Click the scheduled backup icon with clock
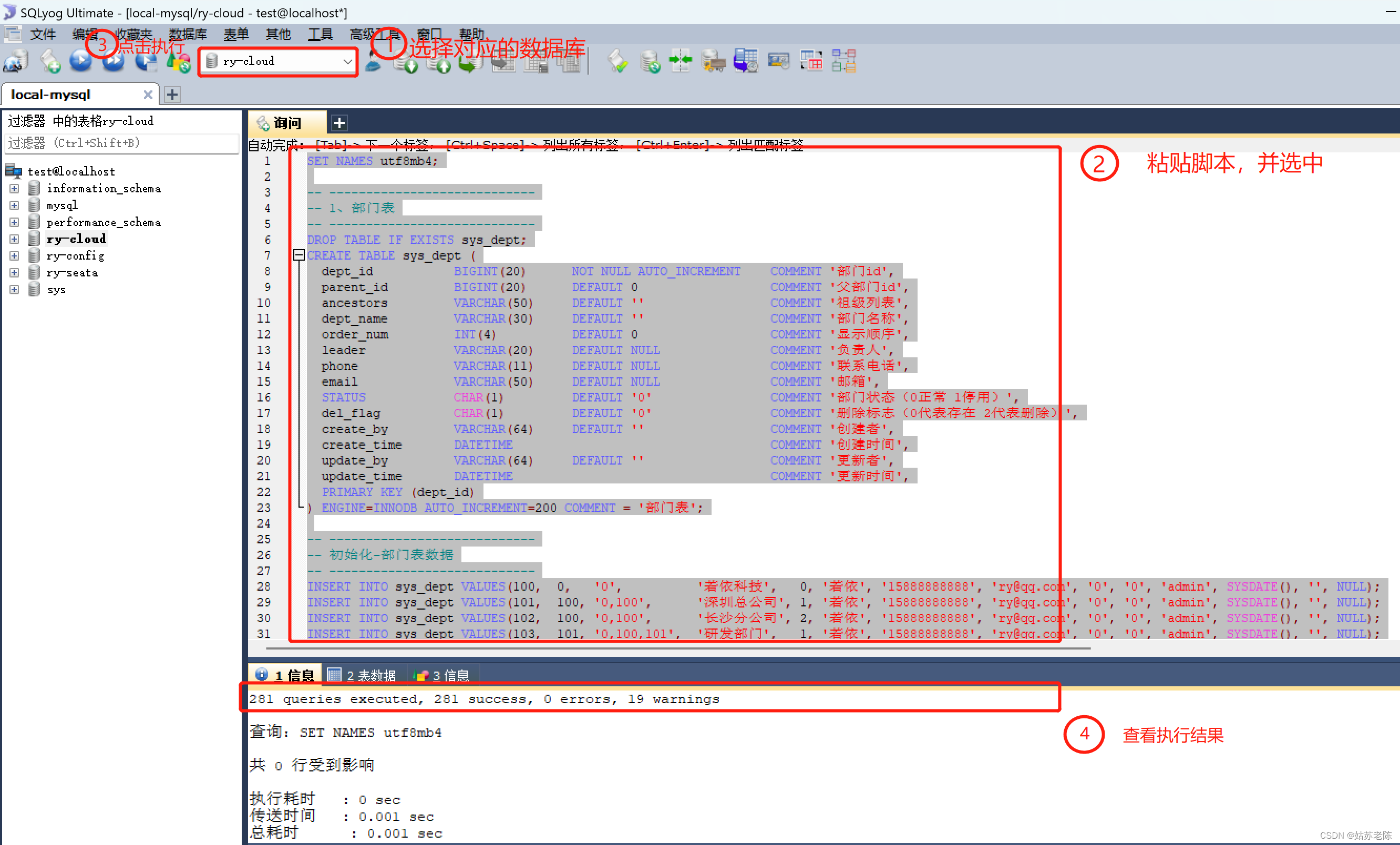This screenshot has height=845, width=1400. point(745,61)
